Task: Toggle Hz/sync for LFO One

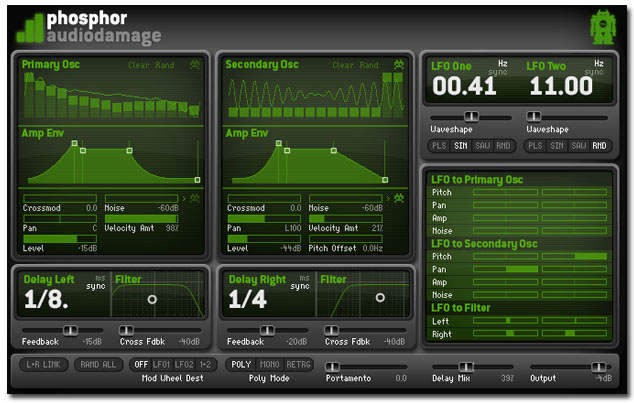Action: coord(499,68)
